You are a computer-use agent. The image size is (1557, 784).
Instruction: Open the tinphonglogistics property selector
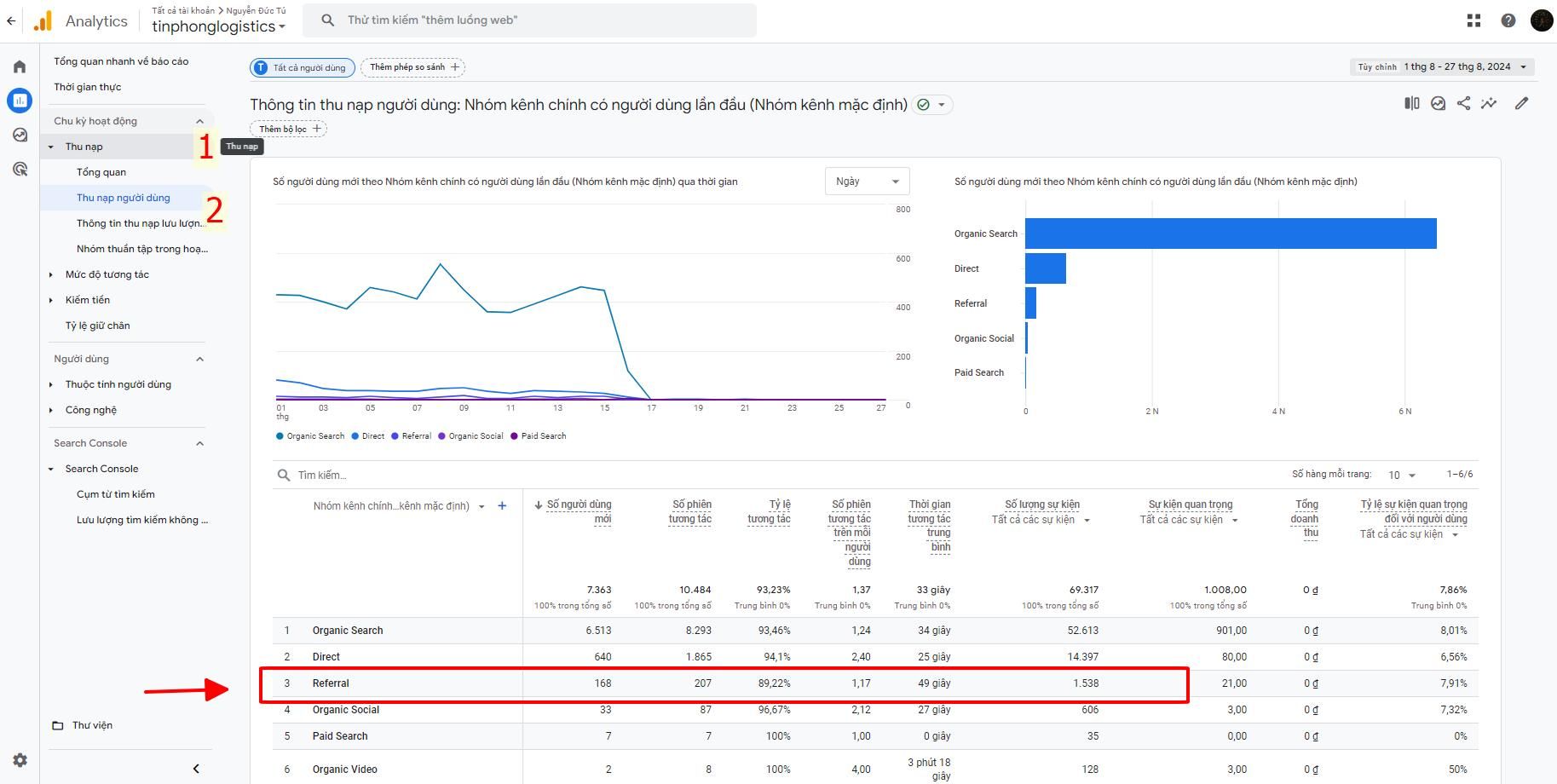tap(218, 26)
